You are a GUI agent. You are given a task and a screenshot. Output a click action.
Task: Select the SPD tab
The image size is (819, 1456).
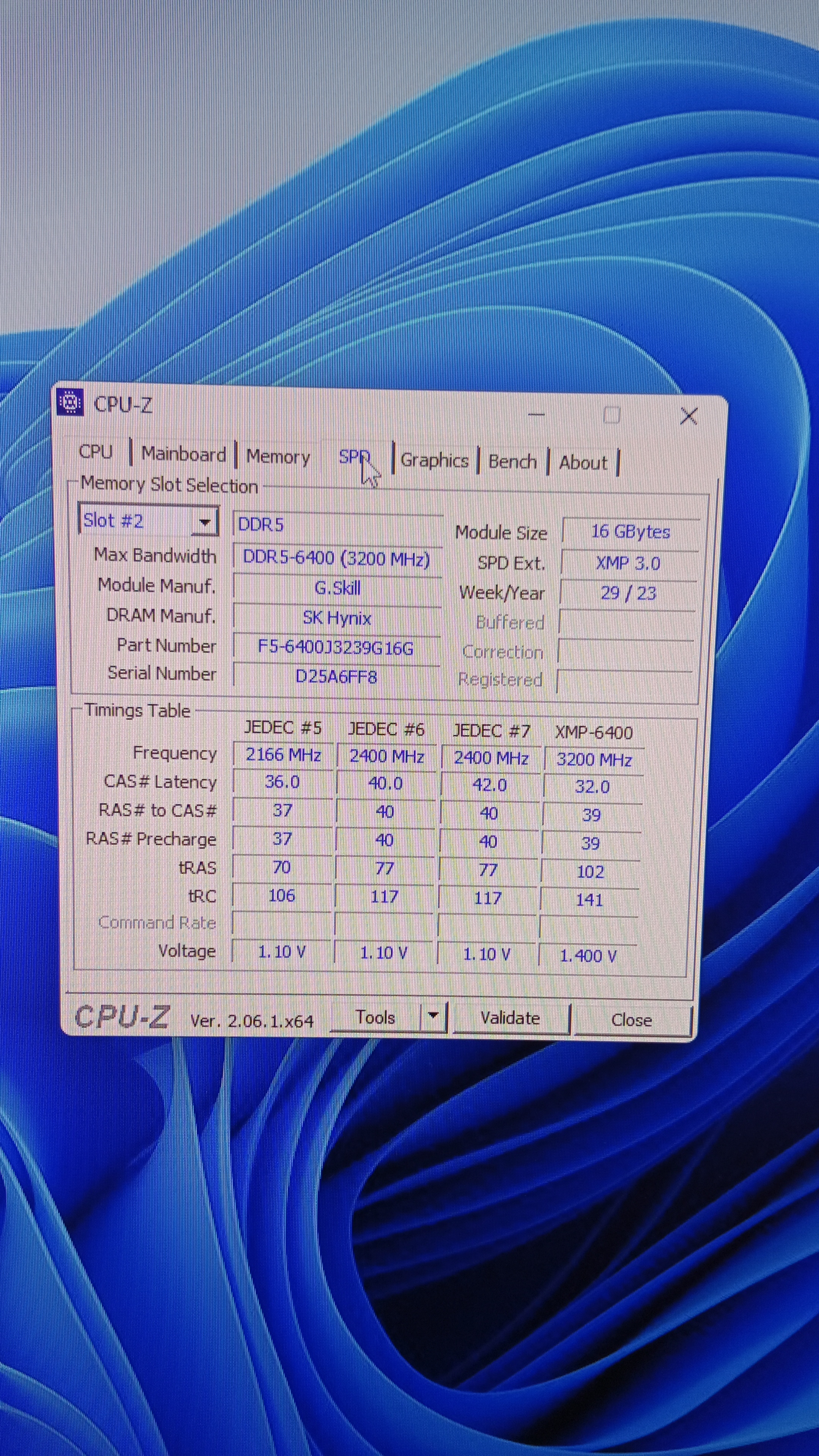pyautogui.click(x=355, y=457)
